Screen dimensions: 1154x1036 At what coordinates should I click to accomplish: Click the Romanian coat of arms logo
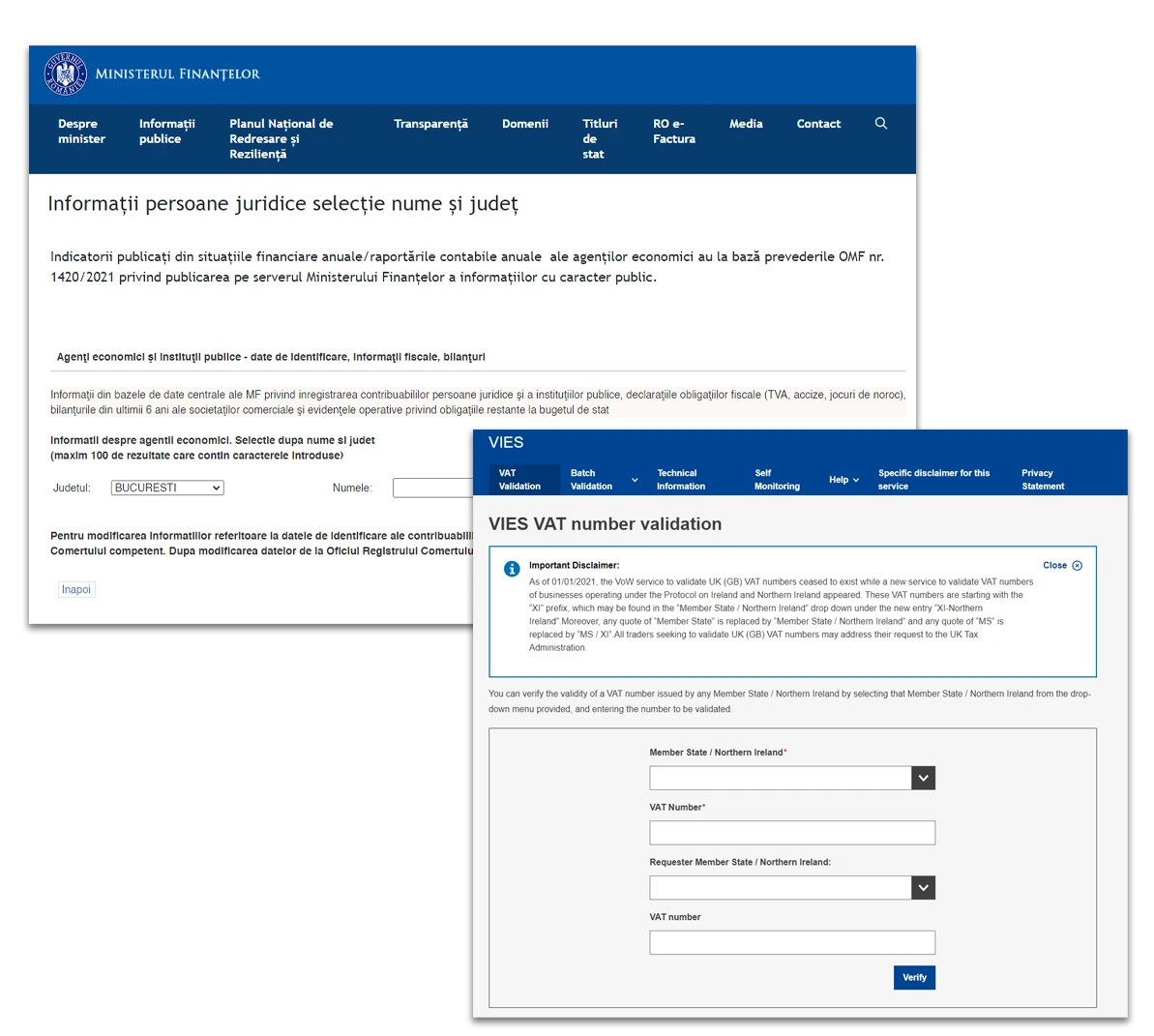pyautogui.click(x=64, y=74)
